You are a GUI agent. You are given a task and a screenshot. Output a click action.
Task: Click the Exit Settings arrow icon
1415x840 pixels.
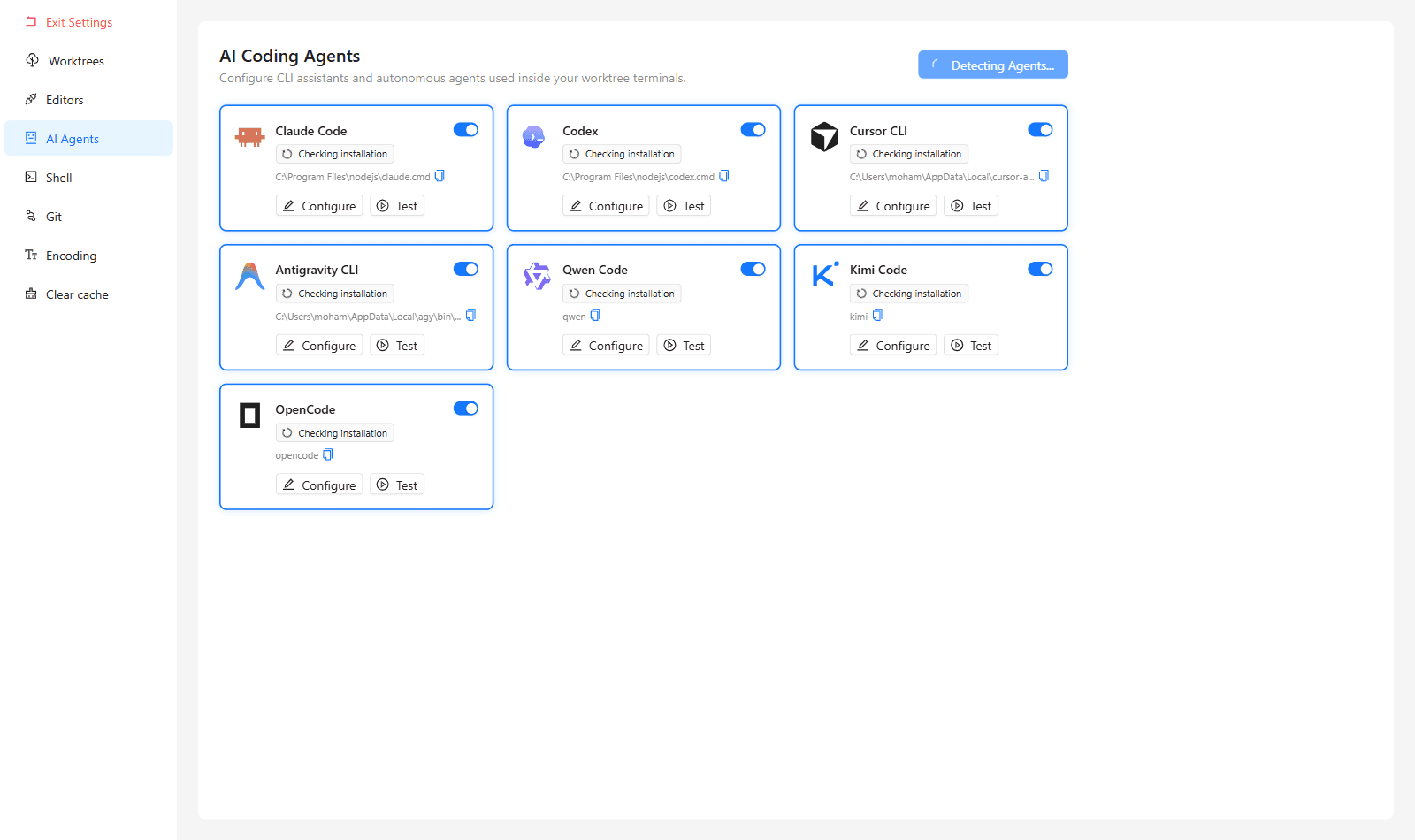click(x=31, y=21)
